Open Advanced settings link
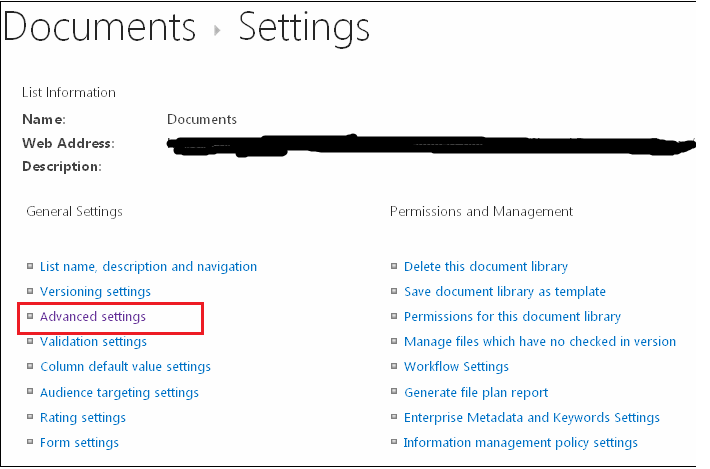Image resolution: width=710 pixels, height=469 pixels. (x=93, y=316)
